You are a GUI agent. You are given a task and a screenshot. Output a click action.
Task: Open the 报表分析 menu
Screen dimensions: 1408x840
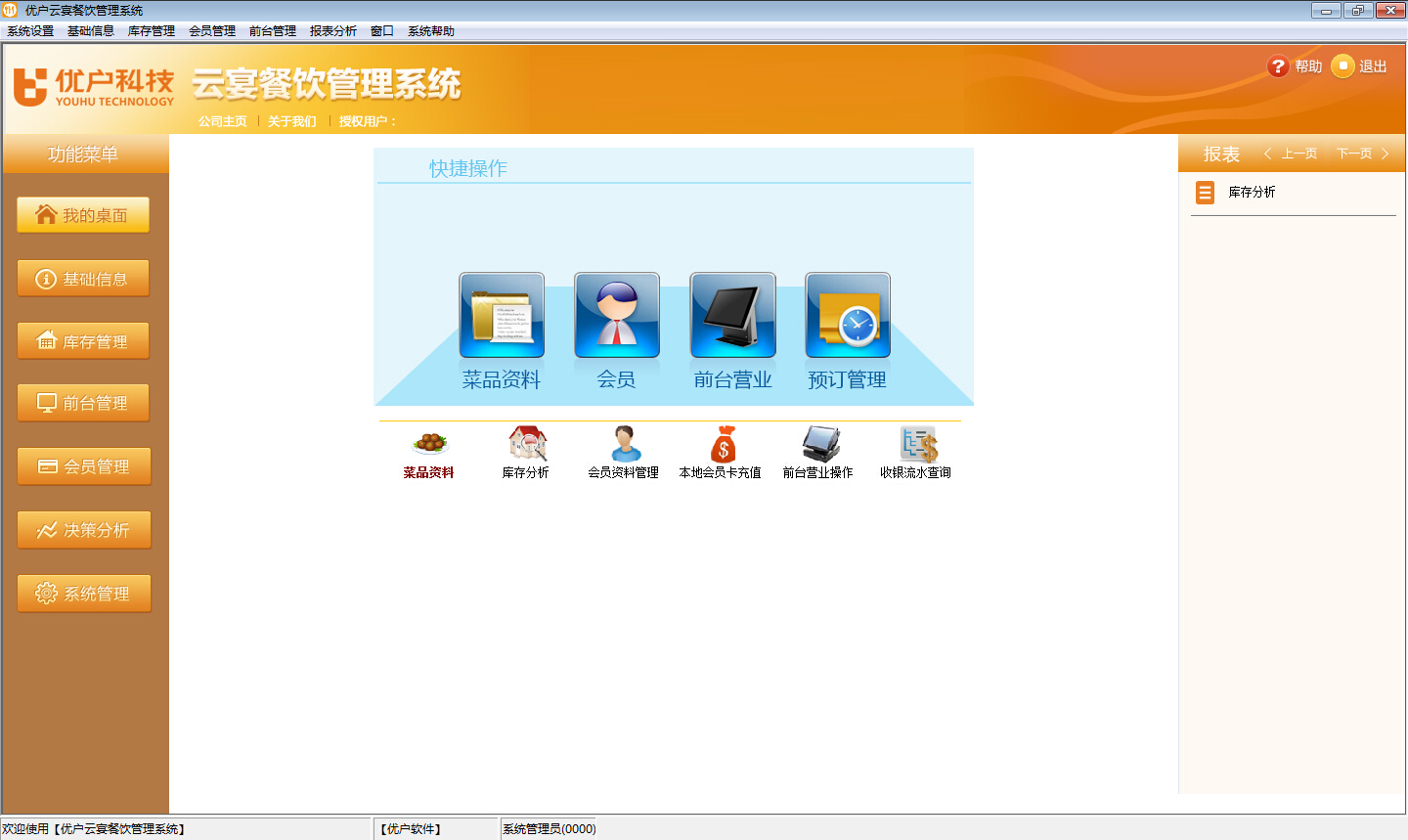(x=332, y=31)
